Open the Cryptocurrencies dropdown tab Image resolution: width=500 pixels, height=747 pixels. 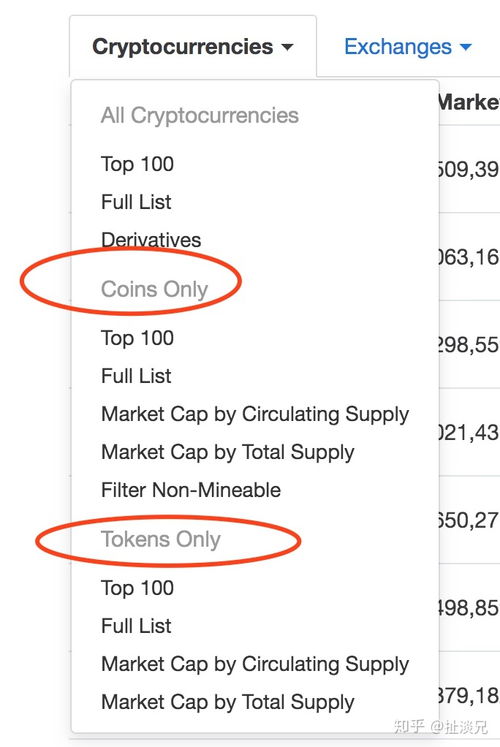pyautogui.click(x=193, y=47)
